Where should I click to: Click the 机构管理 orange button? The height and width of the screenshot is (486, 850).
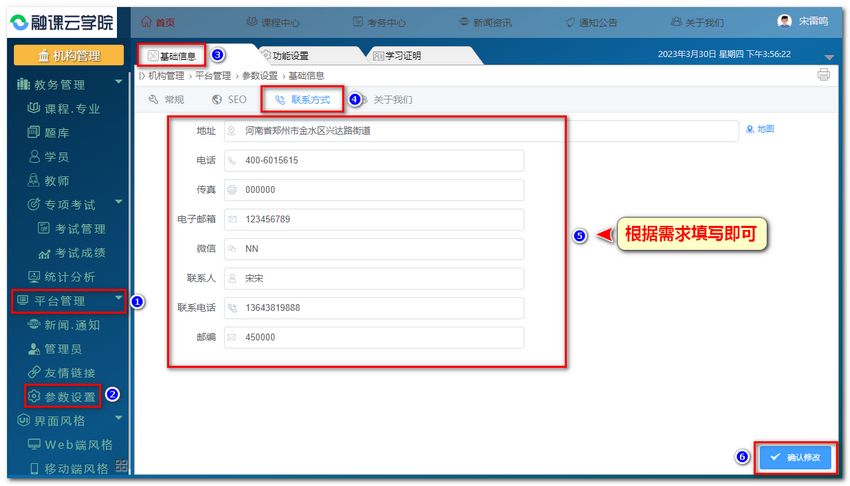[69, 55]
